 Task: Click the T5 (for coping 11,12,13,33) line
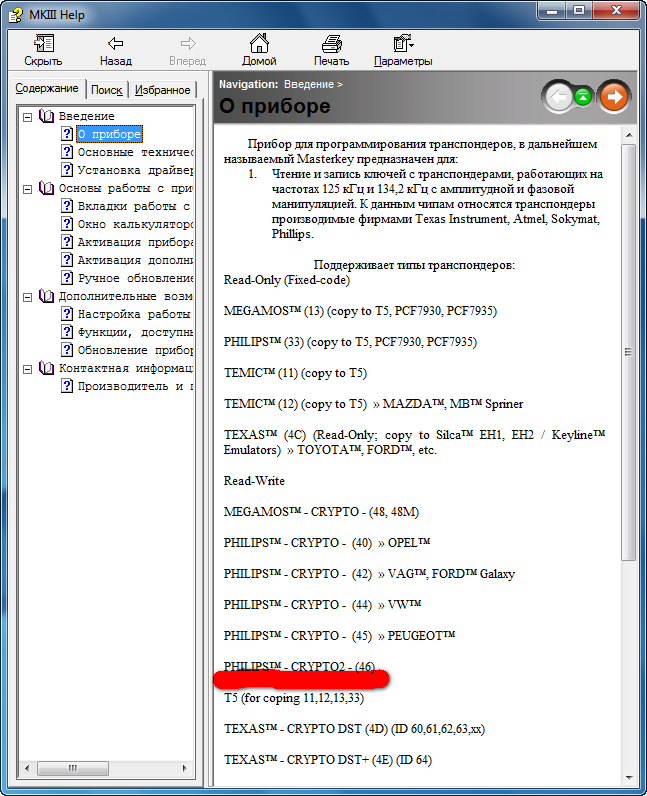click(294, 698)
